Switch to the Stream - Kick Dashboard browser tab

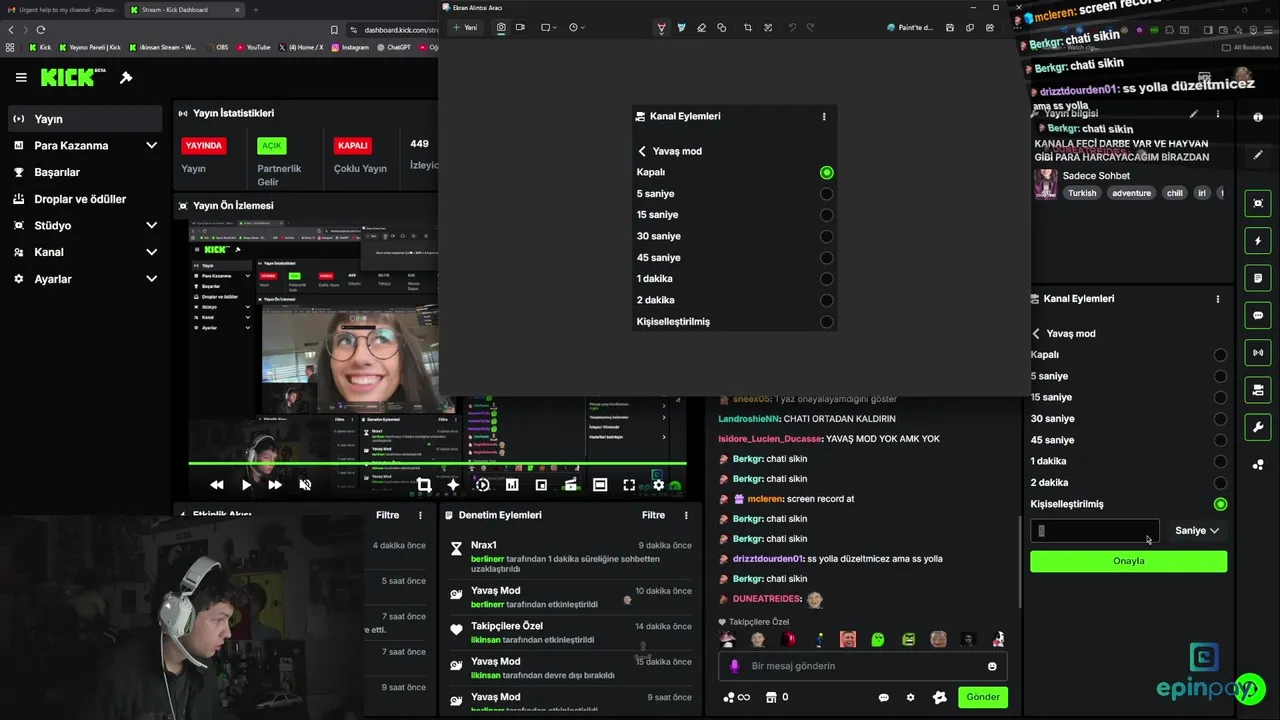(x=183, y=10)
